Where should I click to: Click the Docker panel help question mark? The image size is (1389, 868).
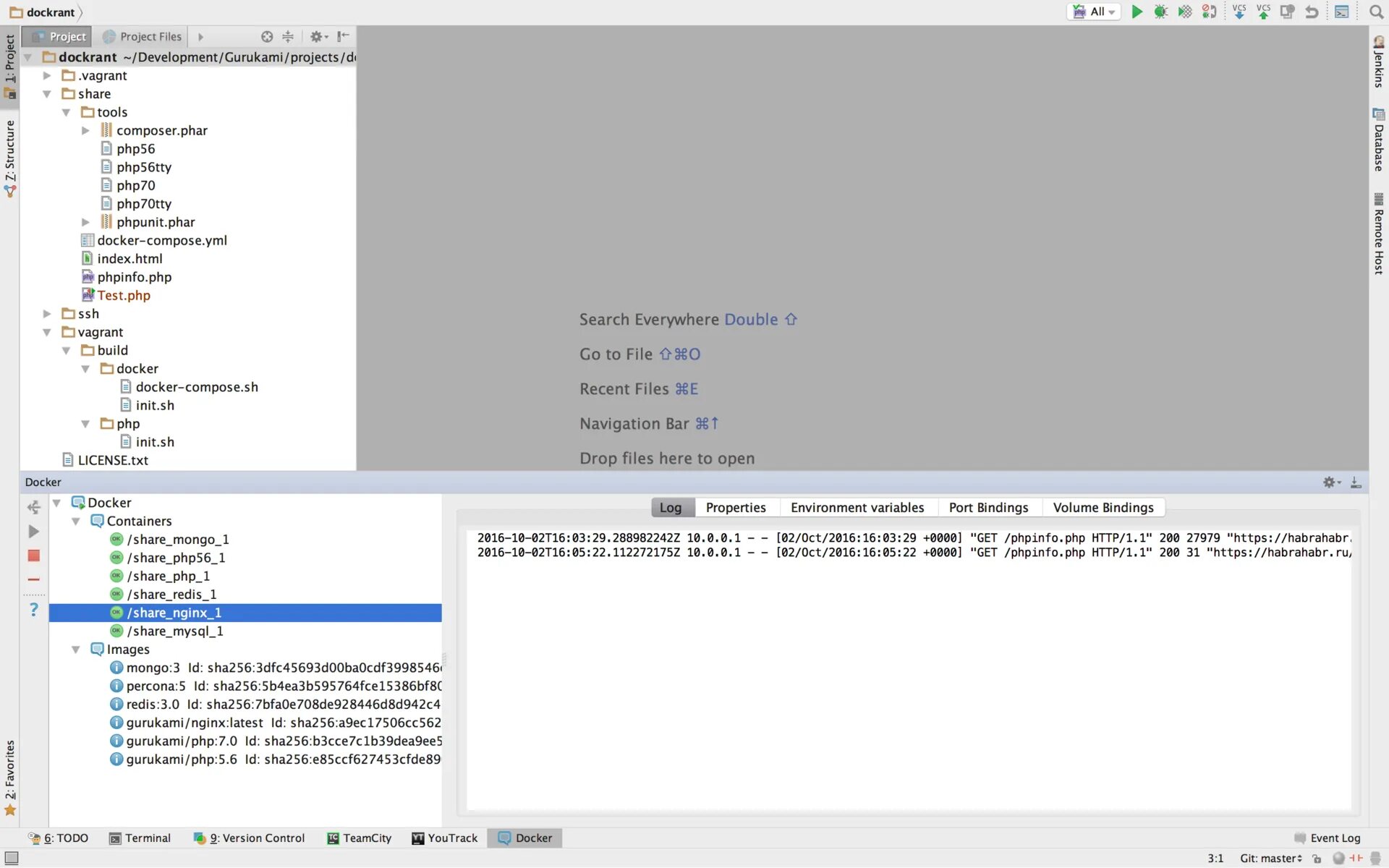tap(33, 609)
